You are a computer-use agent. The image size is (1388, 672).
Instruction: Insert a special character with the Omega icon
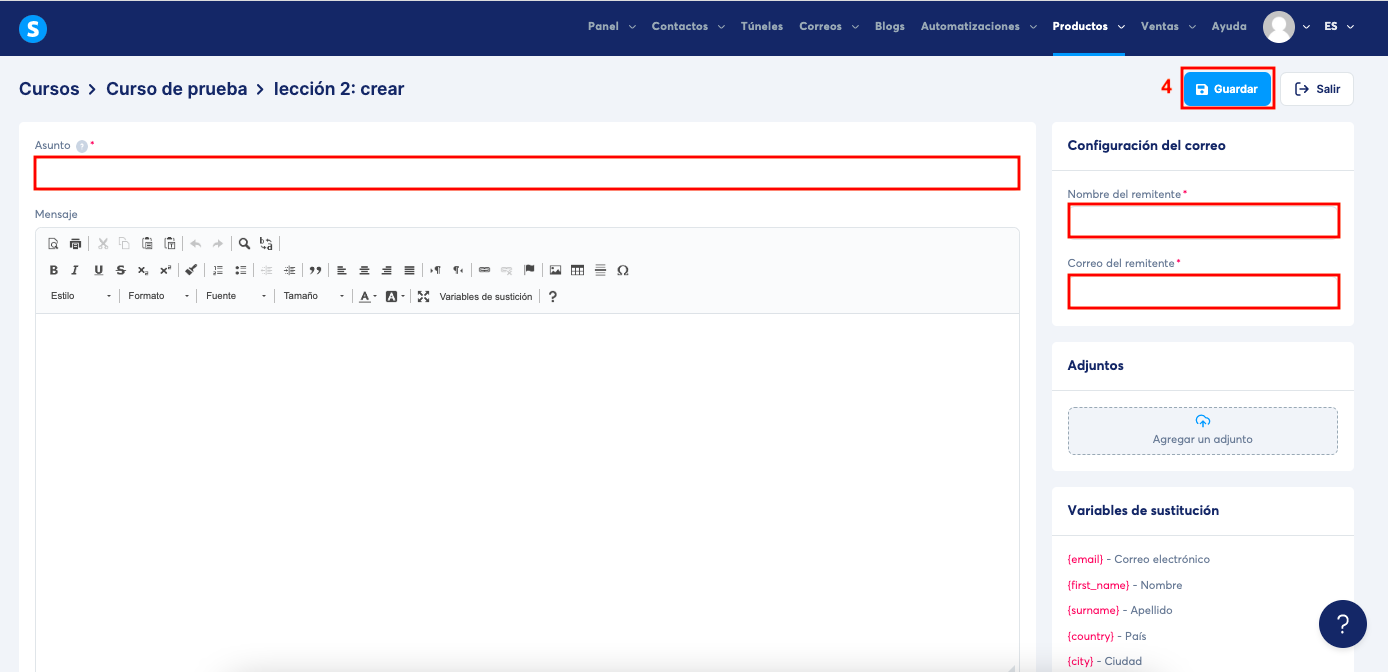(623, 269)
